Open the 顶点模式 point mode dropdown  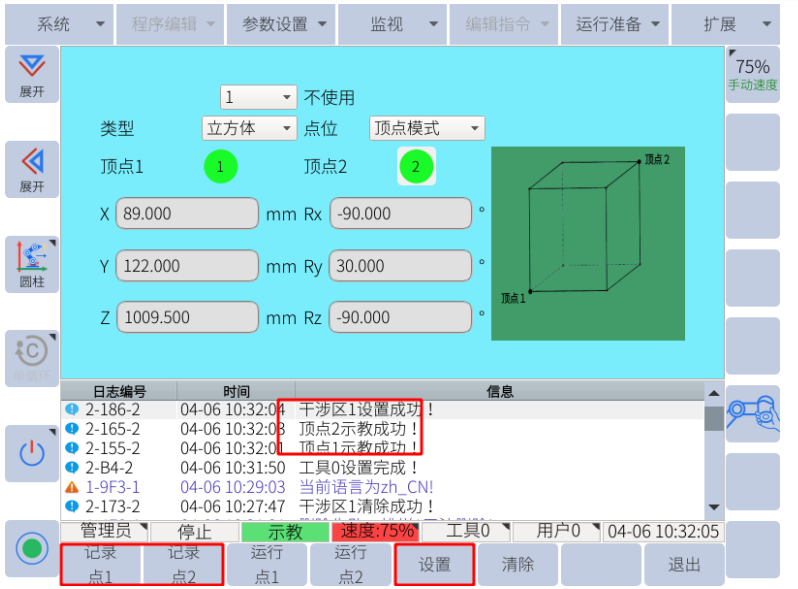pyautogui.click(x=427, y=128)
